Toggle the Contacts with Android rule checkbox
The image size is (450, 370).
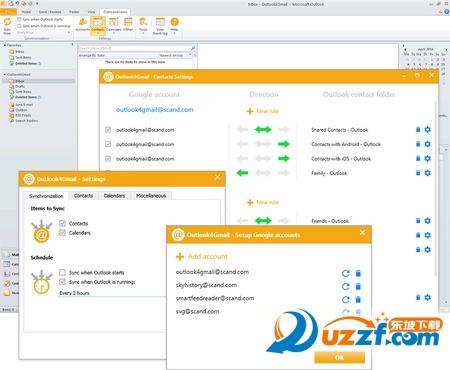click(108, 144)
